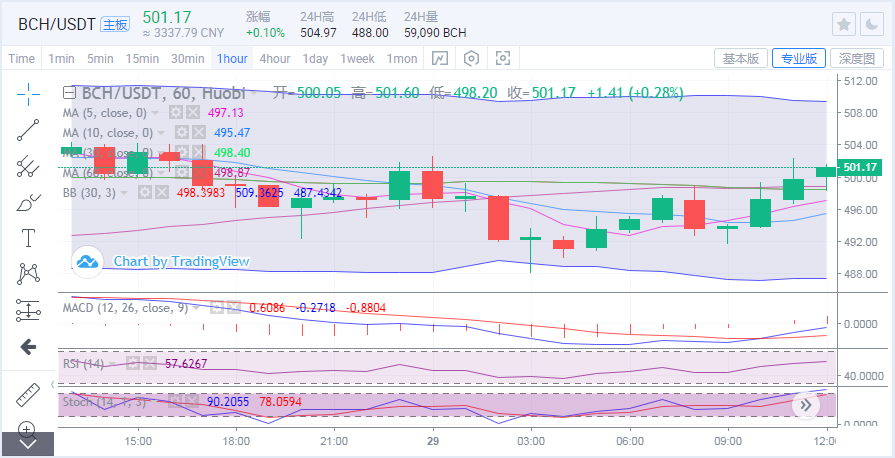The width and height of the screenshot is (895, 458).
Task: Open settings gear for MA 60 indicator
Action: 182,172
